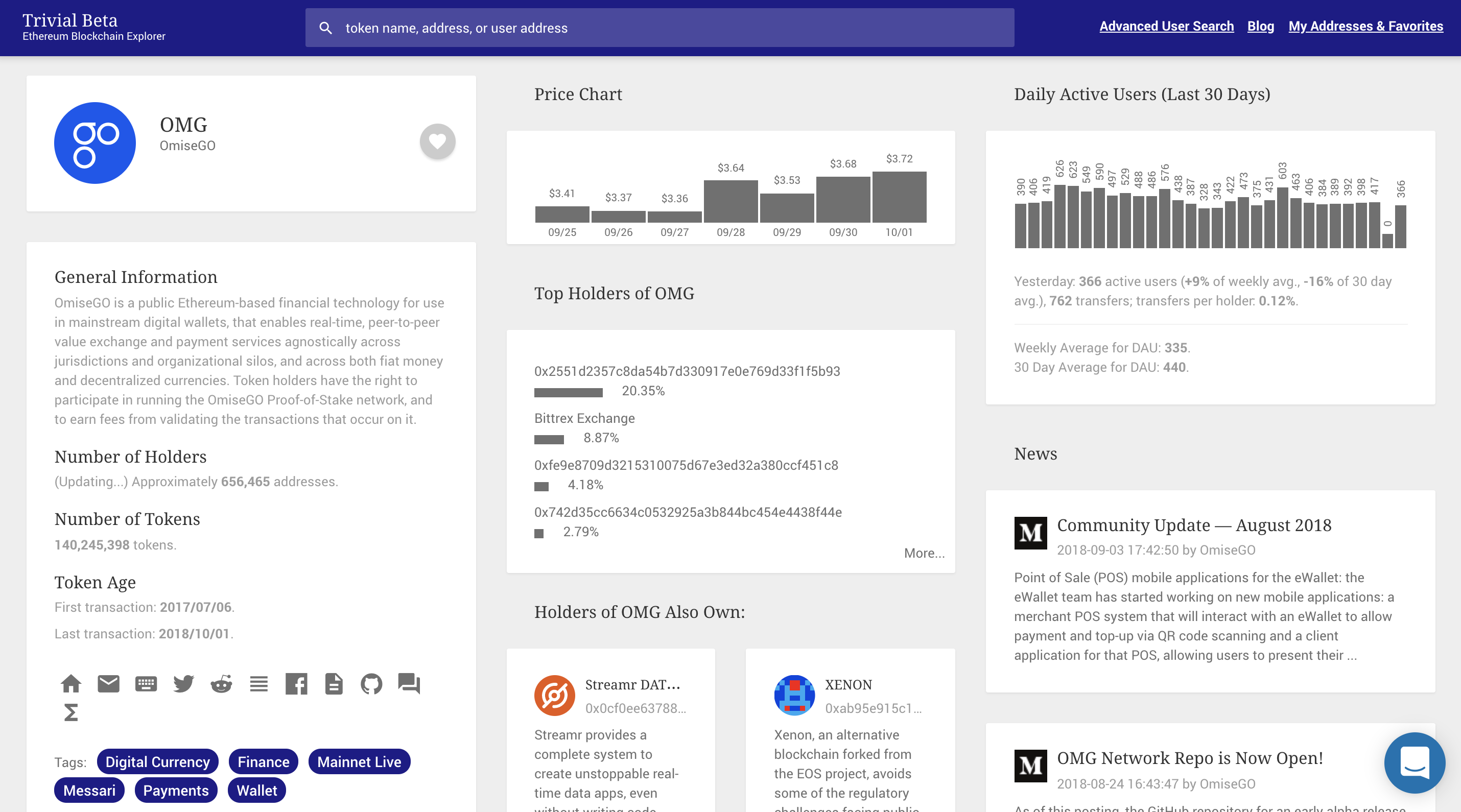Click the magnifier icon in the search bar
The width and height of the screenshot is (1461, 812).
point(325,28)
